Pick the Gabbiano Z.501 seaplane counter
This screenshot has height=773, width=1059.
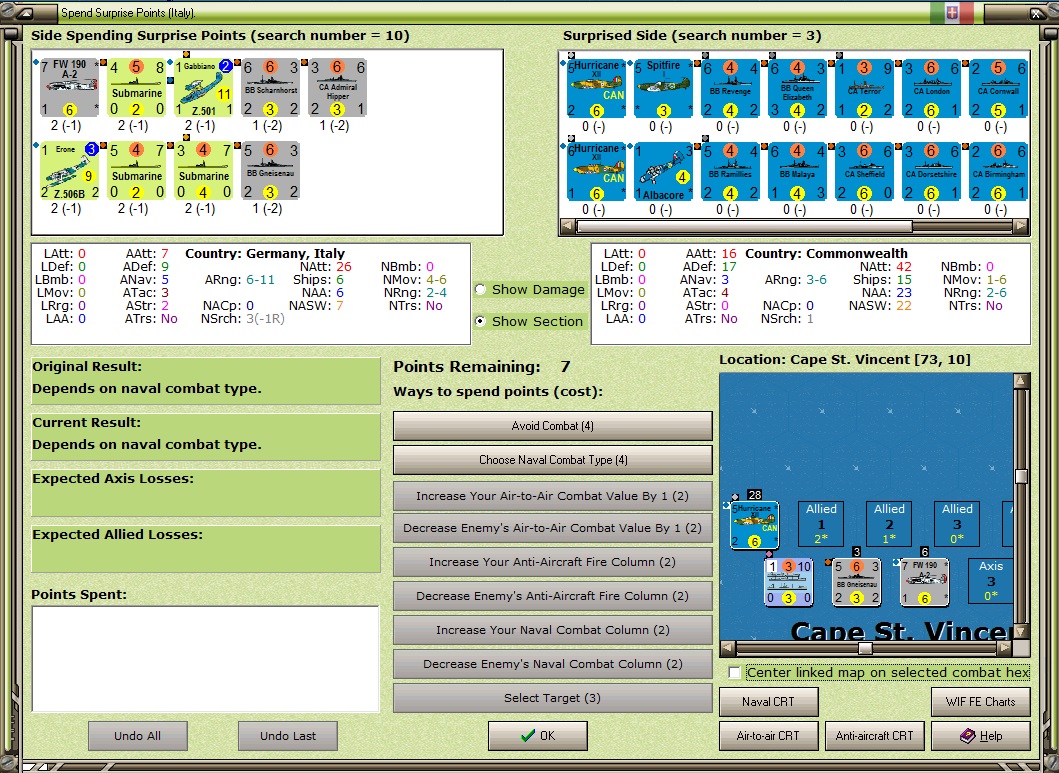204,88
